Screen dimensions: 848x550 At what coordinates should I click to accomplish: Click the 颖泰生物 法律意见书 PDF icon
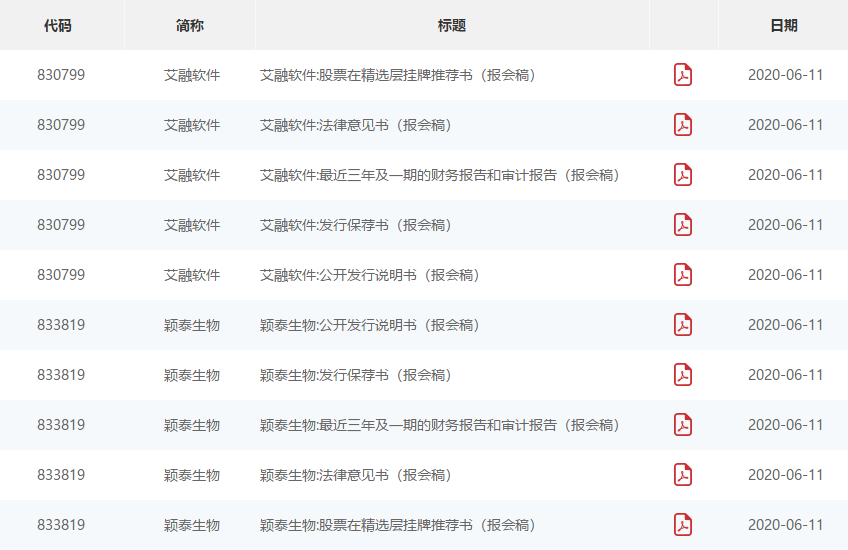coord(683,475)
